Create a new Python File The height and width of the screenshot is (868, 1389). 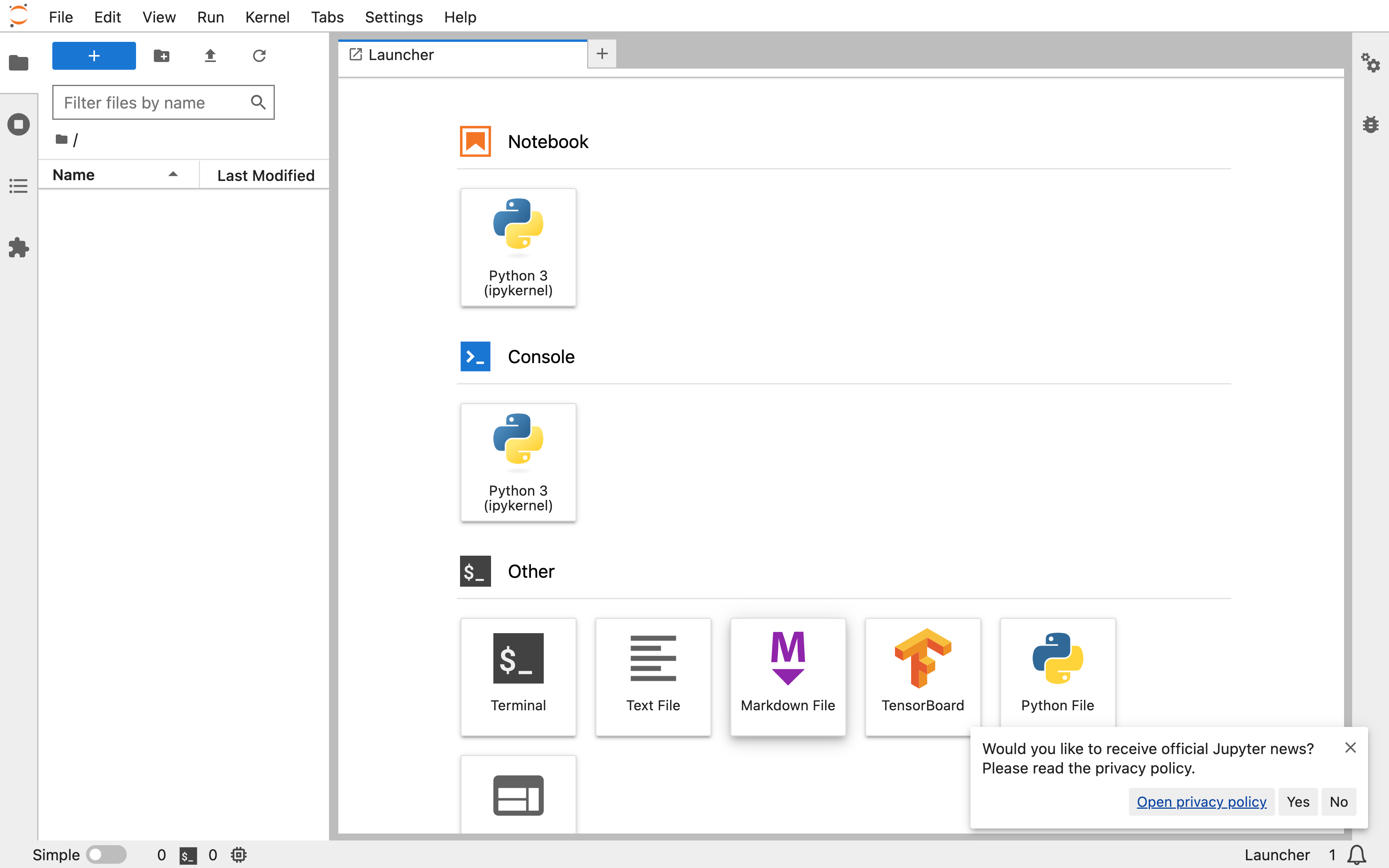[x=1058, y=673]
